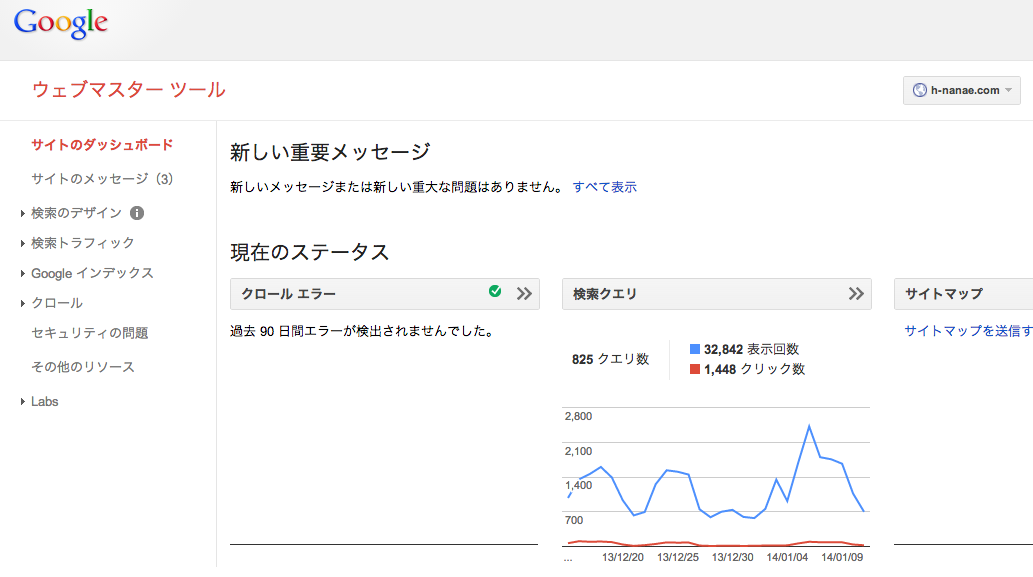
Task: Click the 現在のステータス heading
Action: click(310, 252)
